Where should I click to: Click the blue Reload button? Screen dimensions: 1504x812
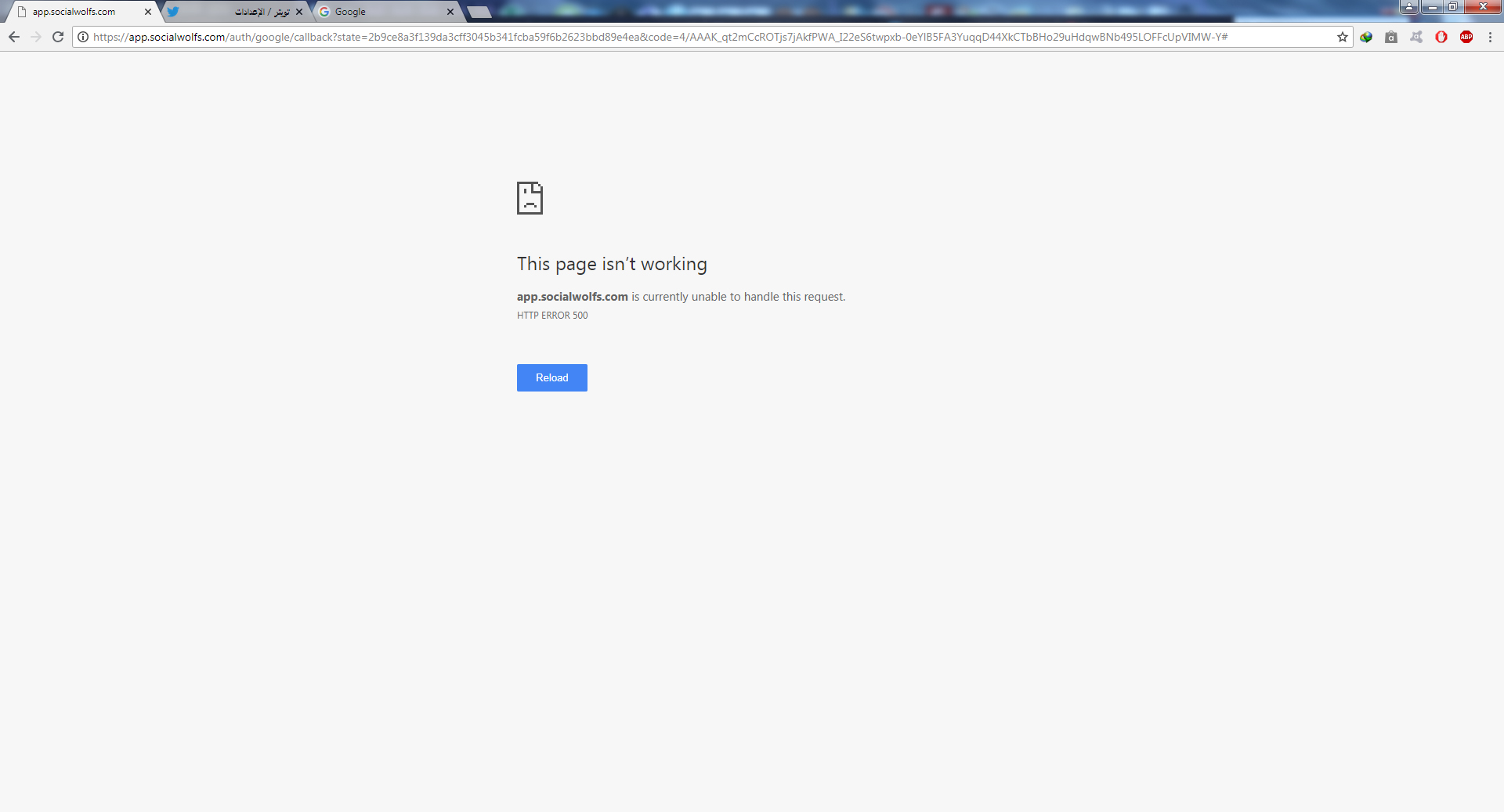coord(551,377)
